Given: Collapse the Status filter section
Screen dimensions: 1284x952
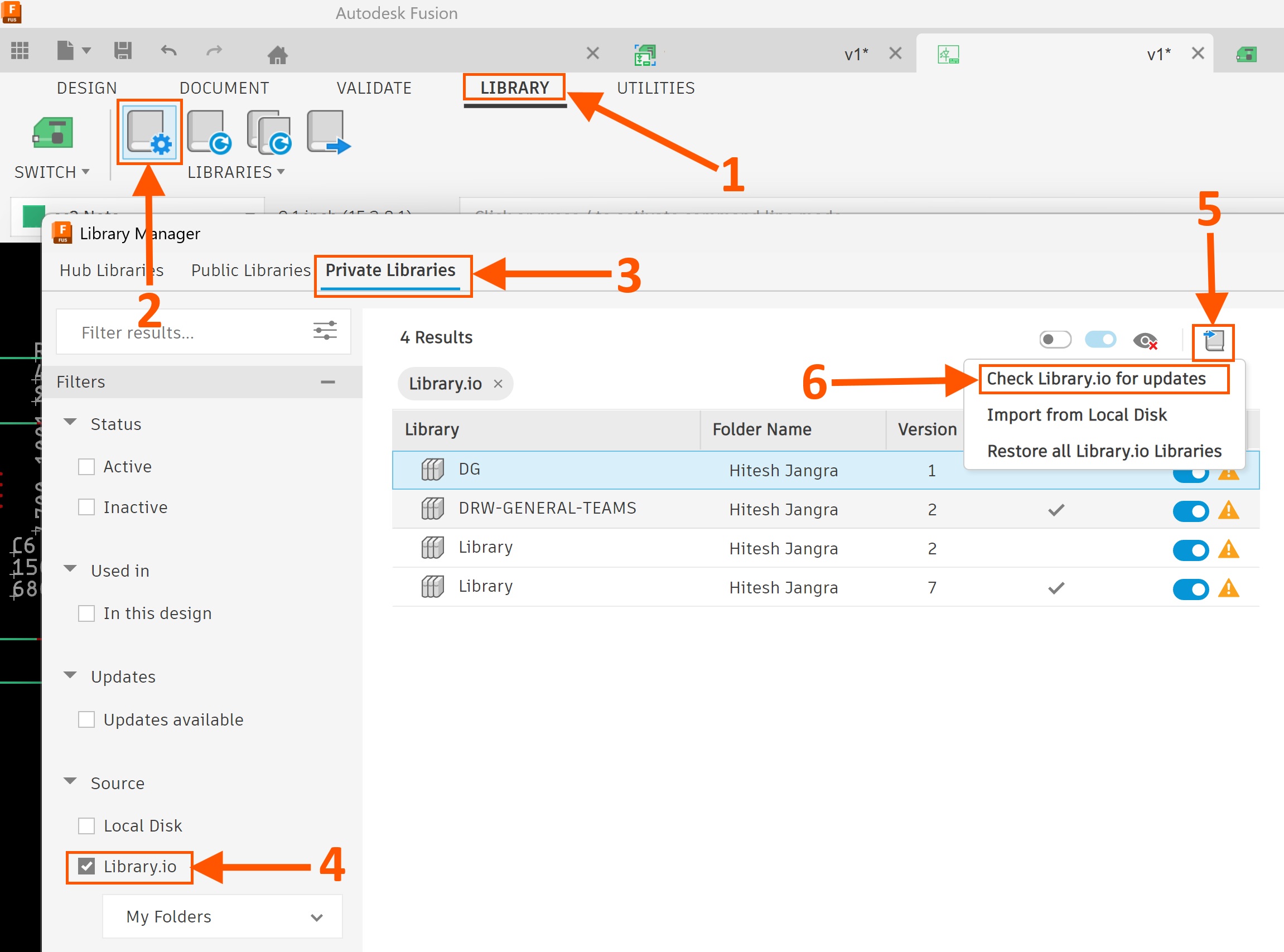Looking at the screenshot, I should tap(70, 422).
